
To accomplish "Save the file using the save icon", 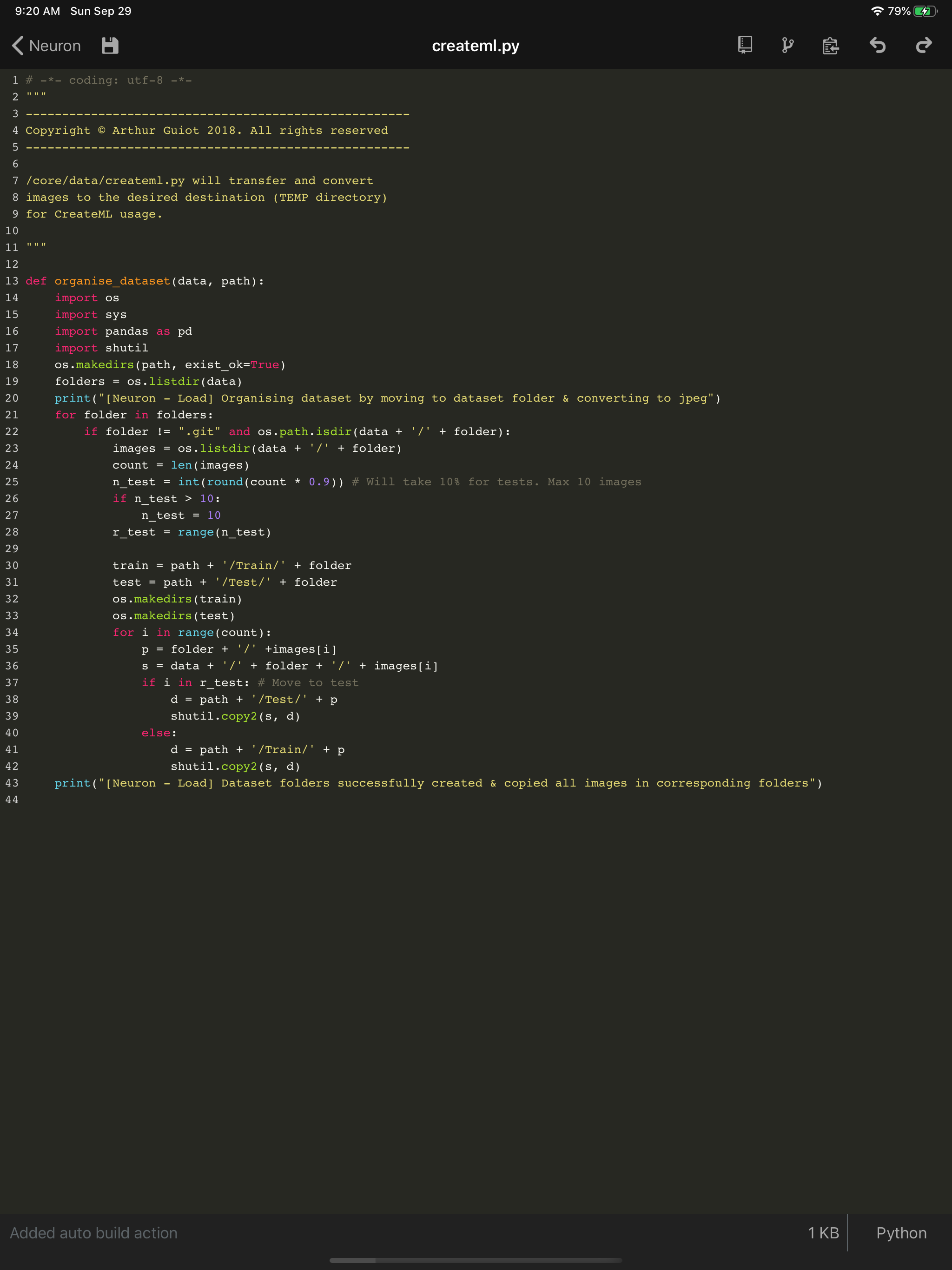I will (108, 46).
